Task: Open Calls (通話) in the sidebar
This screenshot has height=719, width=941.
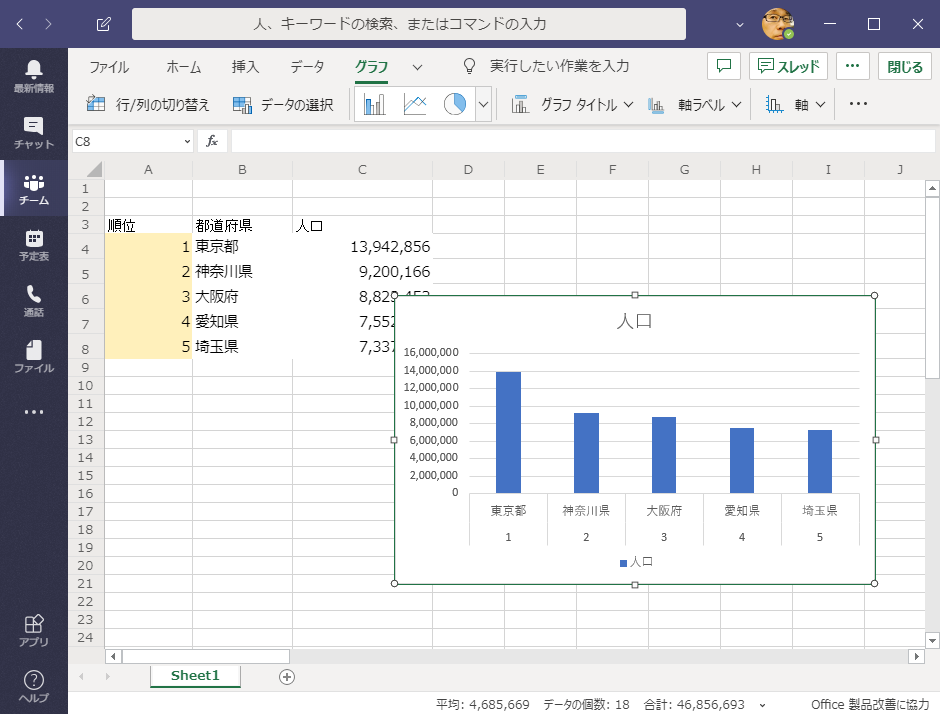Action: tap(34, 300)
